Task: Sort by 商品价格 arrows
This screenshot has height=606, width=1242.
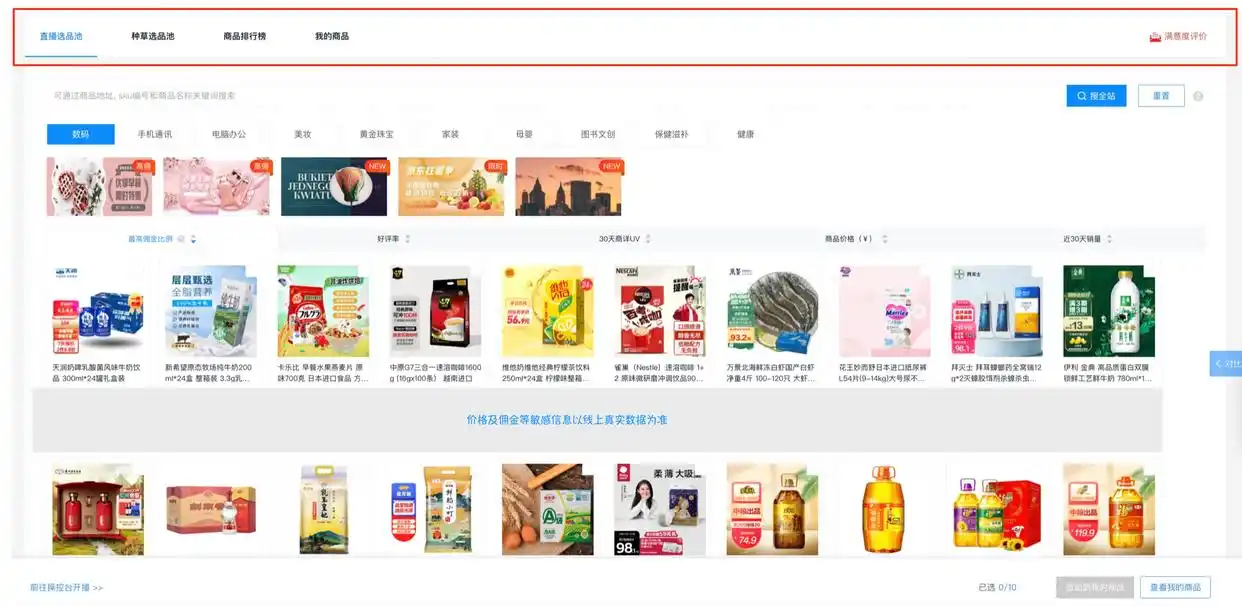Action: pyautogui.click(x=884, y=239)
